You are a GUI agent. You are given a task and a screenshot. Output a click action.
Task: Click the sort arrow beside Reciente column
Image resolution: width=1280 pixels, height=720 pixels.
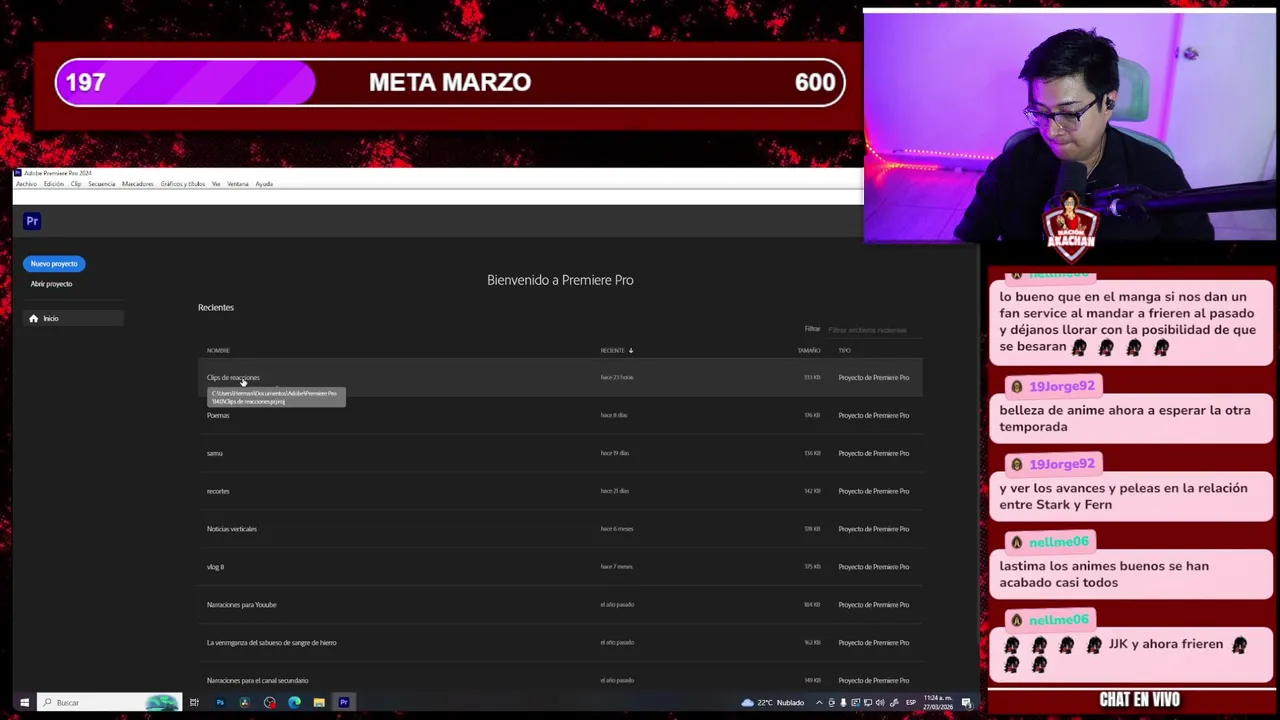pos(630,350)
